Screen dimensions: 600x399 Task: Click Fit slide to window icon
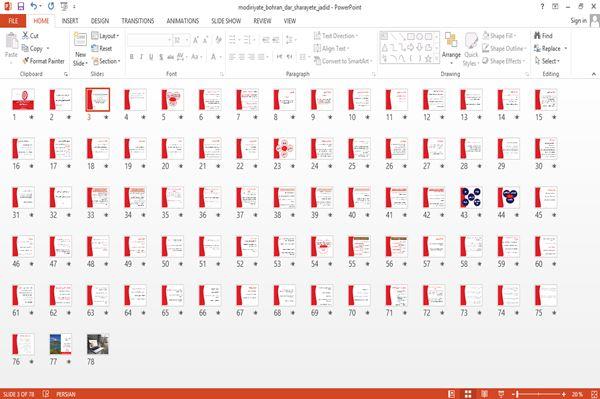click(x=594, y=394)
